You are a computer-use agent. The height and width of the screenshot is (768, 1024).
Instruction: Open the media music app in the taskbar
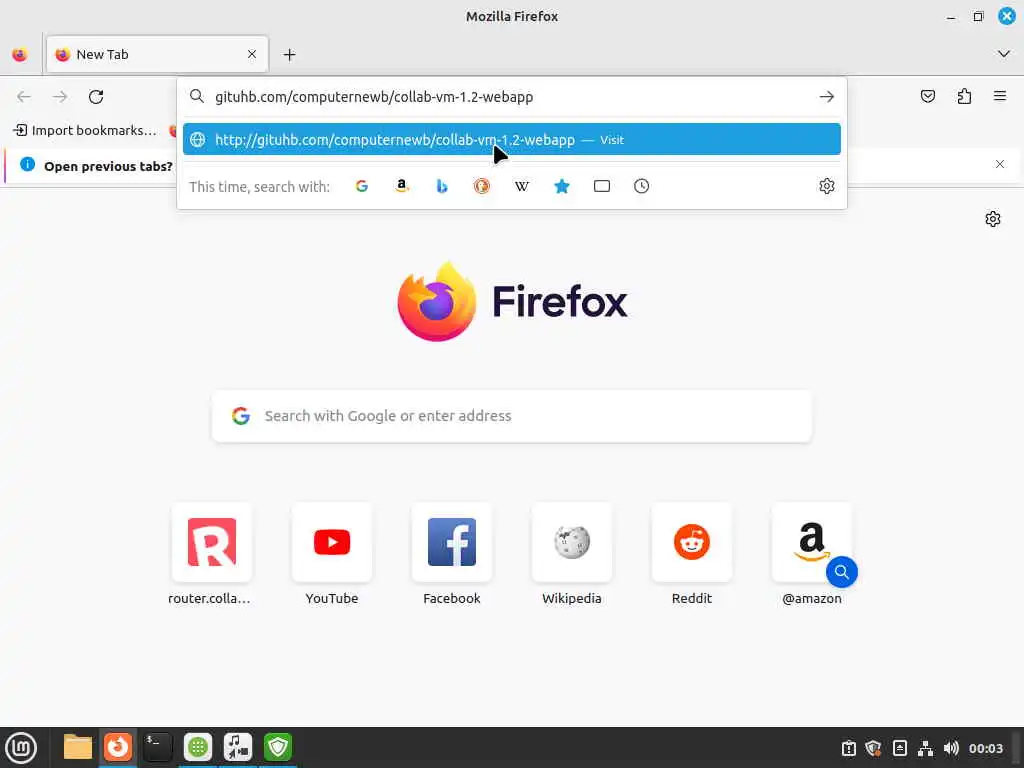(238, 747)
